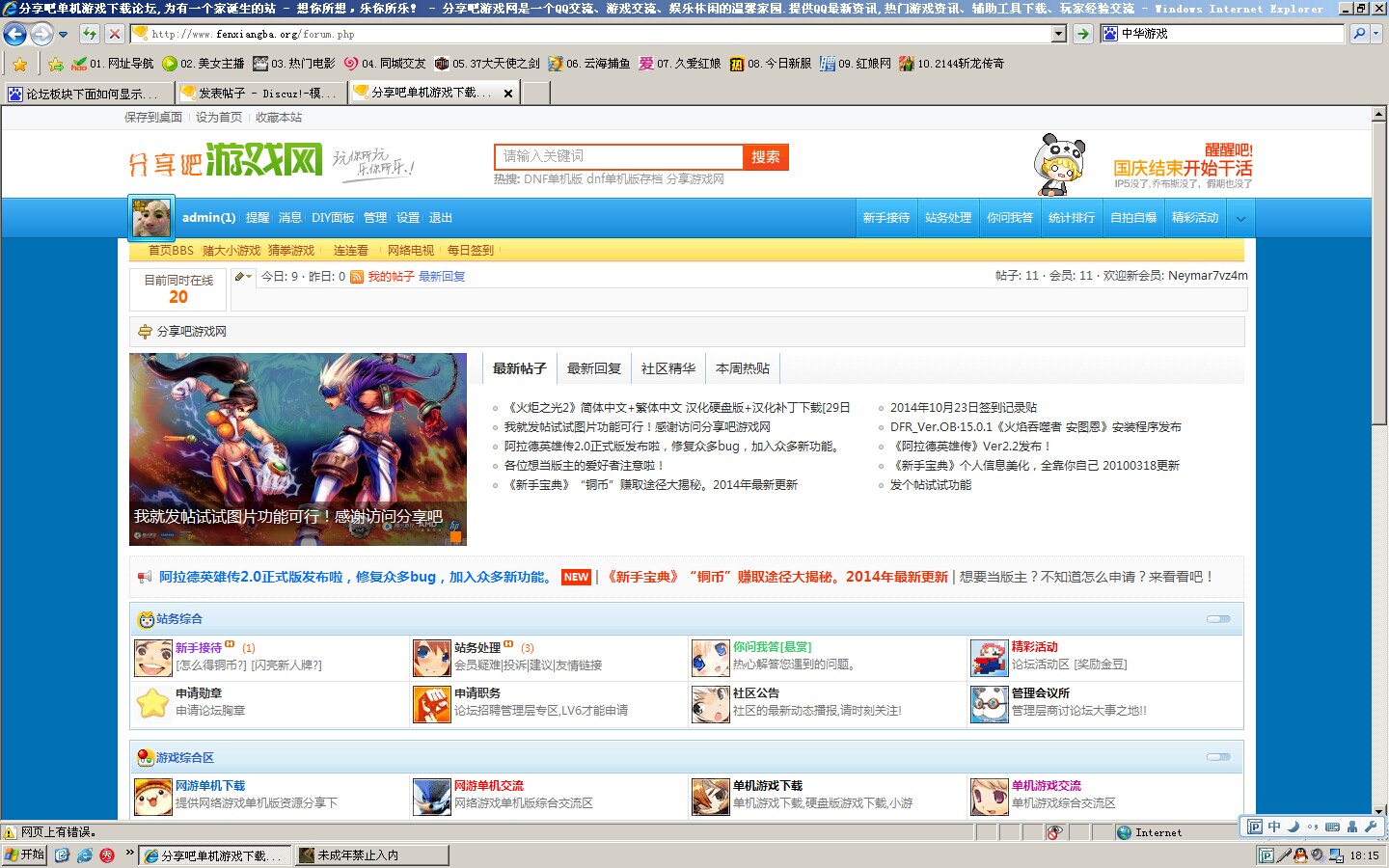This screenshot has width=1389, height=868.
Task: Click the admin avatar picture
Action: coord(151,218)
